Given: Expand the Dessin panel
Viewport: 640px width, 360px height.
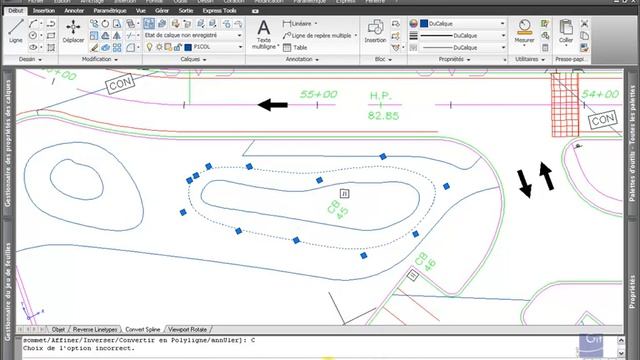Looking at the screenshot, I should pyautogui.click(x=30, y=59).
